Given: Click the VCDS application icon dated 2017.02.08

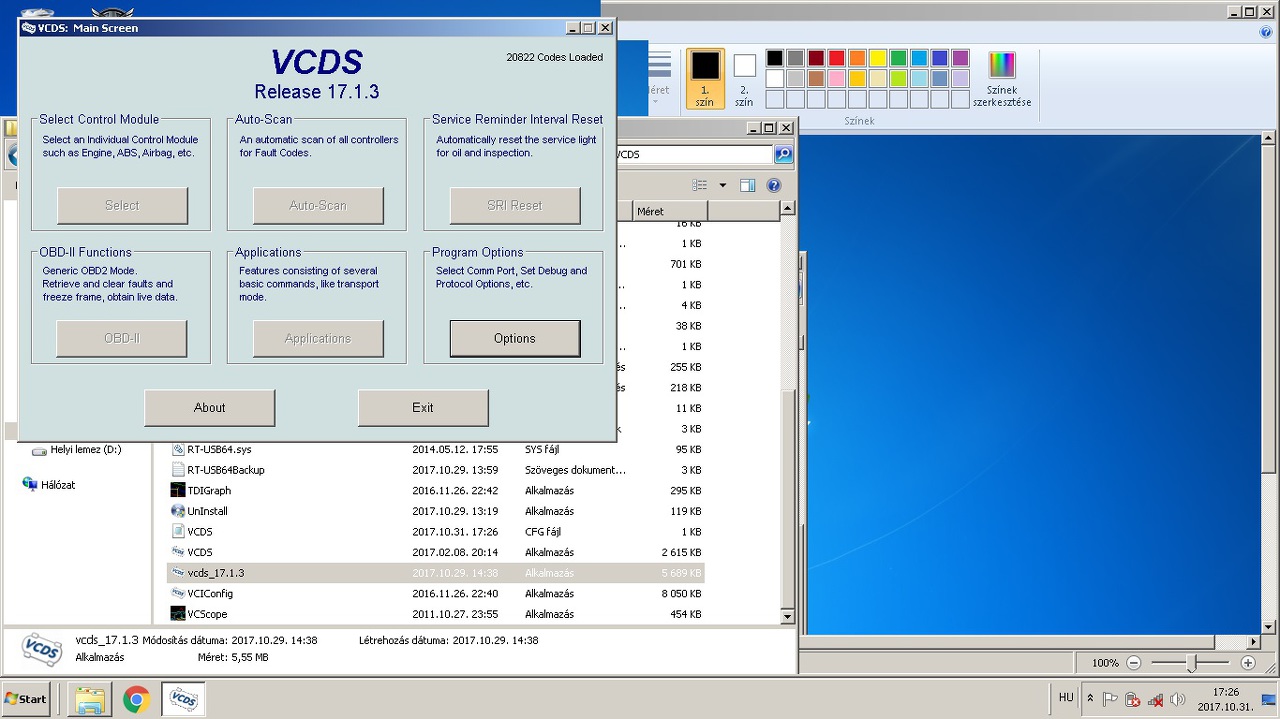Looking at the screenshot, I should tap(178, 552).
